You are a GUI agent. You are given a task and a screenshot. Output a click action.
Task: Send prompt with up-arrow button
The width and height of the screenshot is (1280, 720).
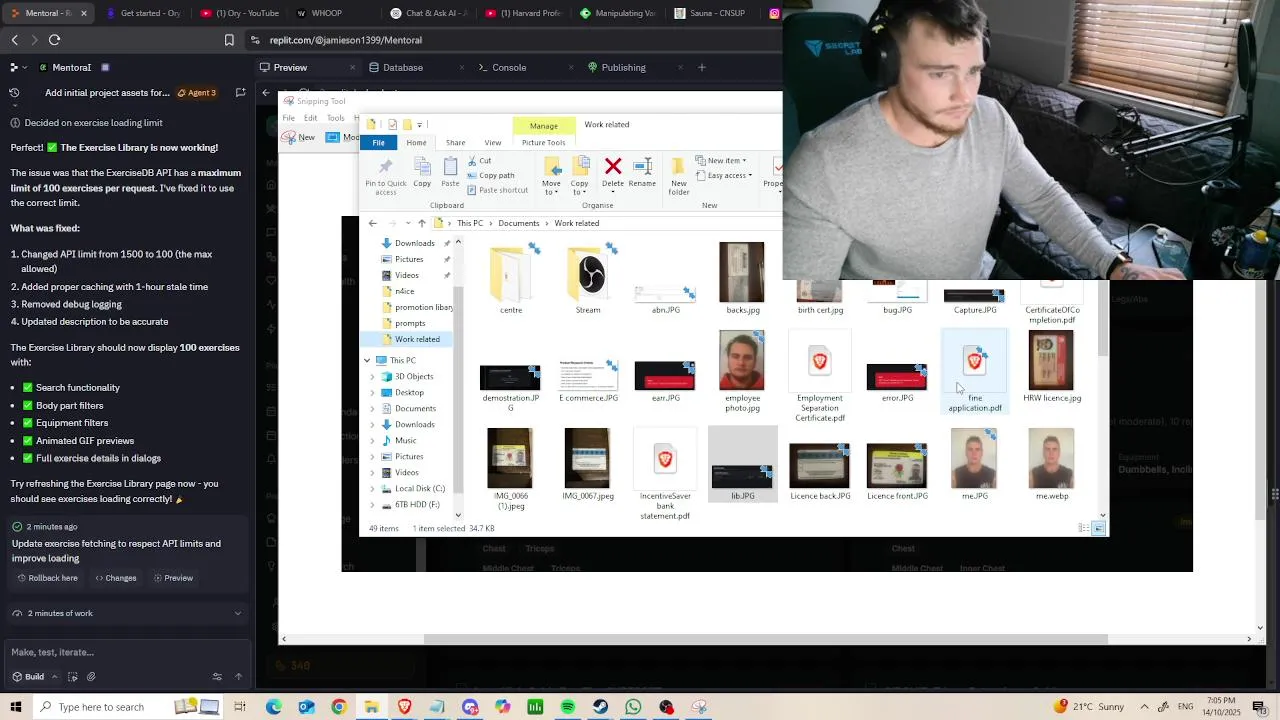pyautogui.click(x=238, y=677)
